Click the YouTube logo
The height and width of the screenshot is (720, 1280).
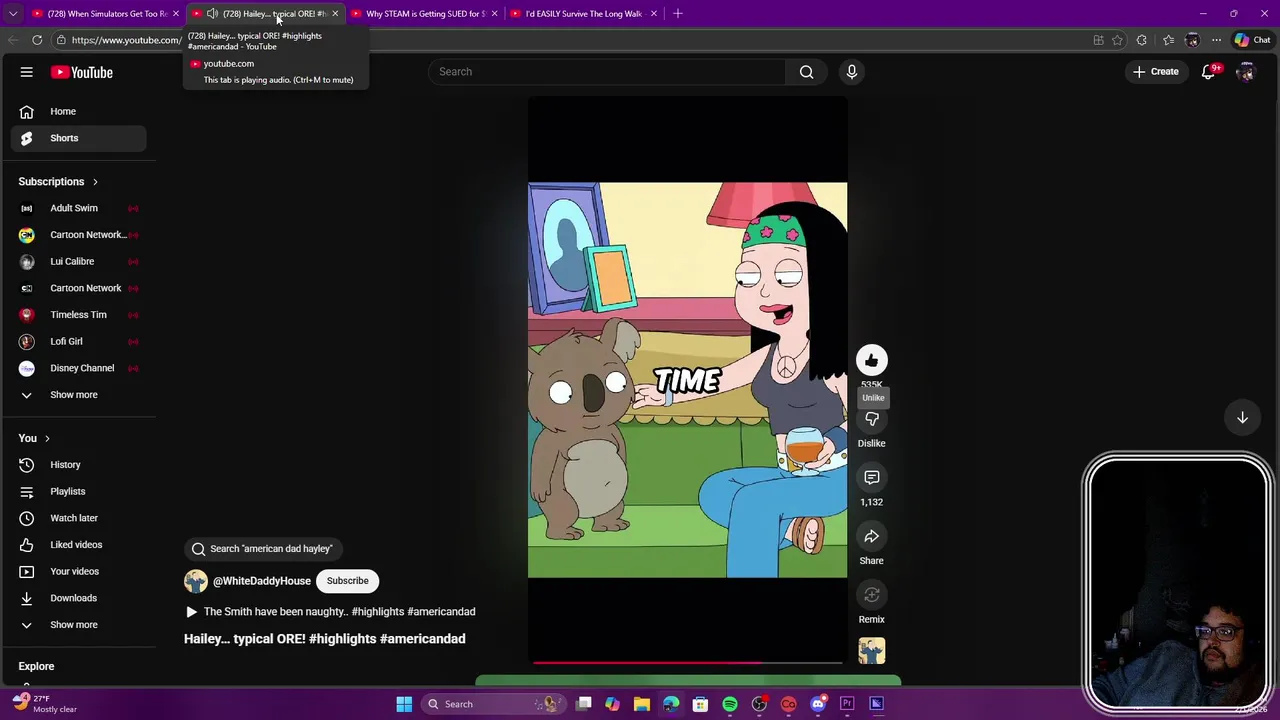click(x=82, y=72)
